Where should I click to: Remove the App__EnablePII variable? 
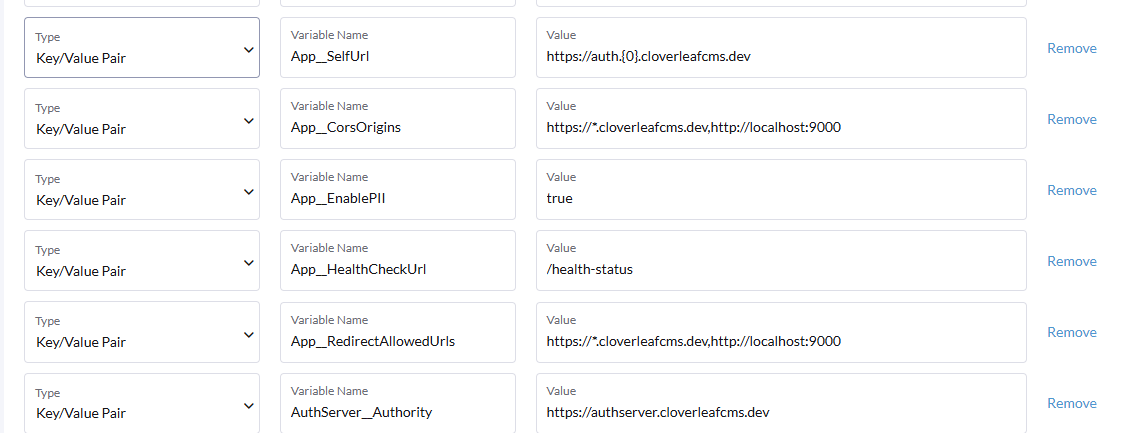coord(1072,190)
